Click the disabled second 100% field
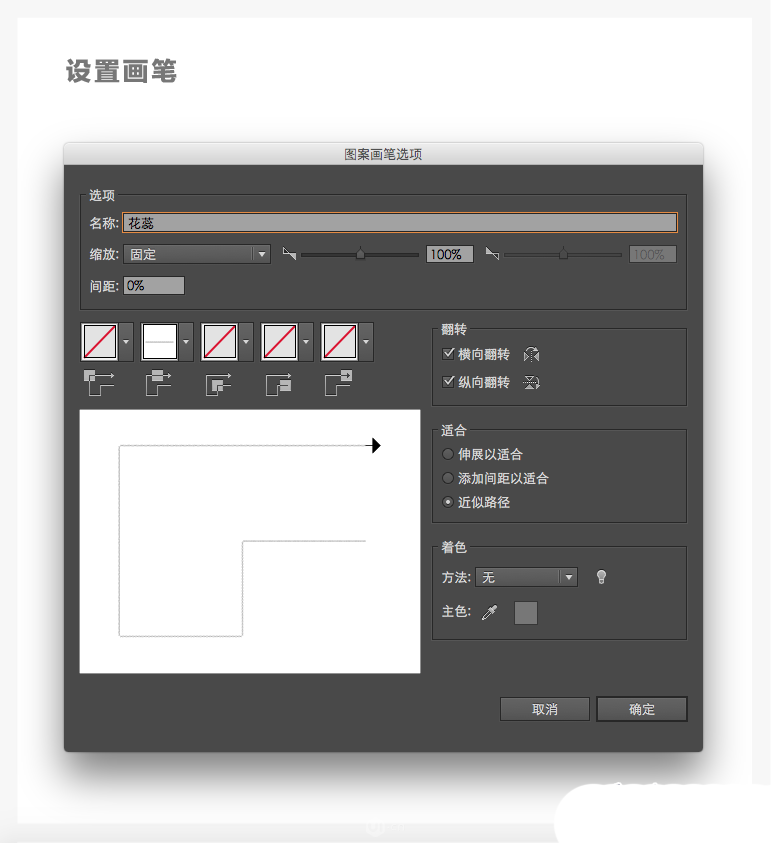 [x=653, y=254]
